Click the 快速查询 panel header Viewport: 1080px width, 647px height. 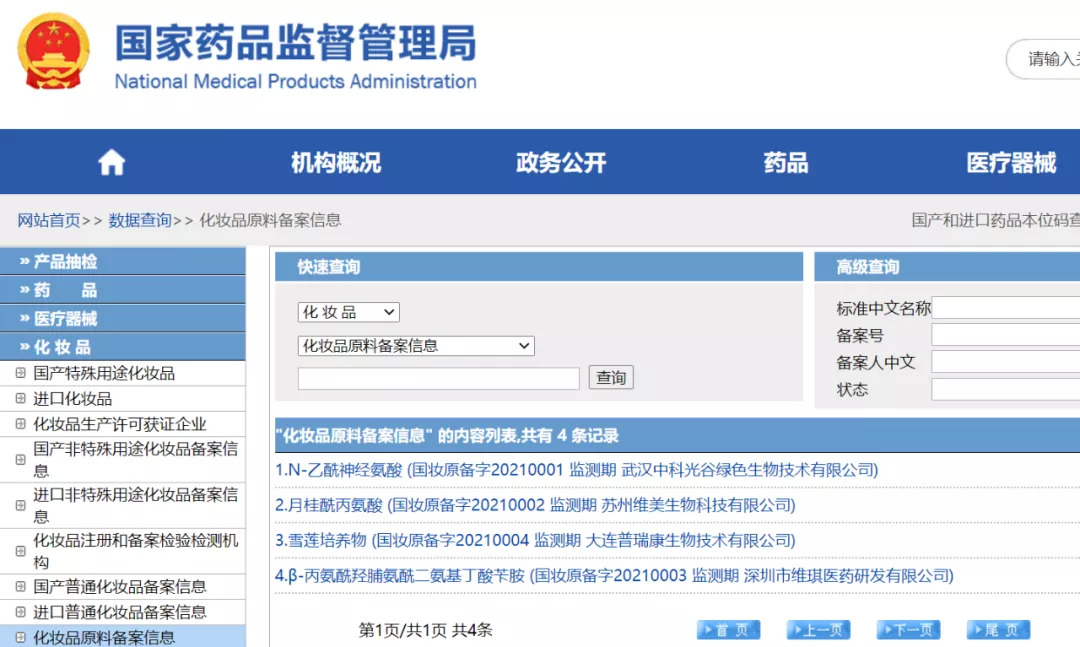539,267
